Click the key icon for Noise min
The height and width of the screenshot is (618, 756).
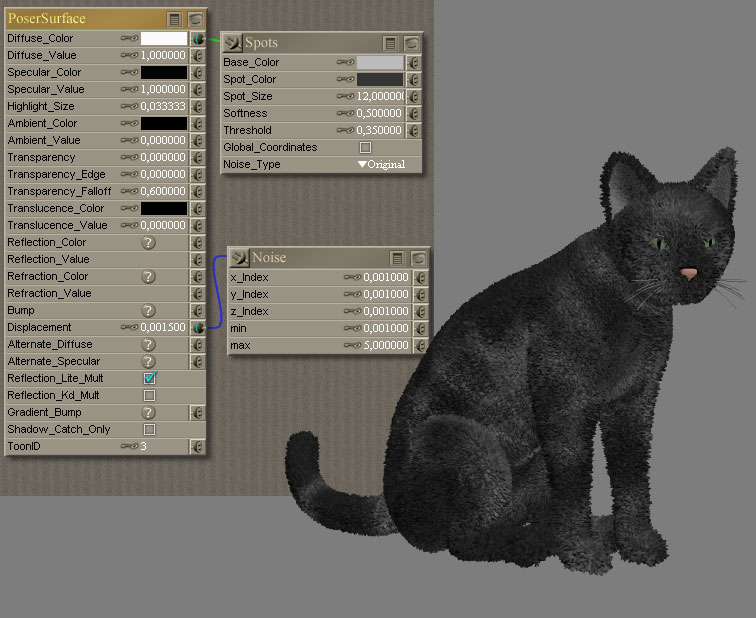(x=352, y=328)
